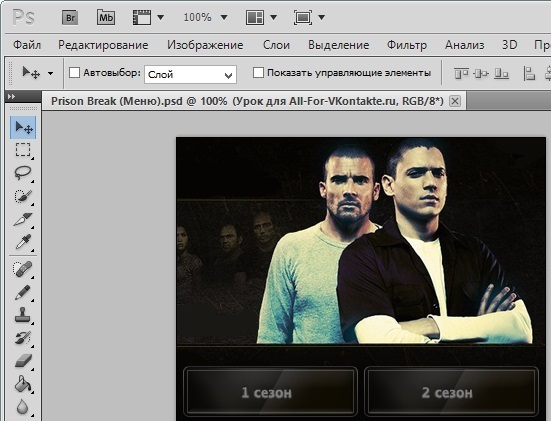Open the Редактирование menu
Viewport: 551px width, 421px height.
point(103,45)
